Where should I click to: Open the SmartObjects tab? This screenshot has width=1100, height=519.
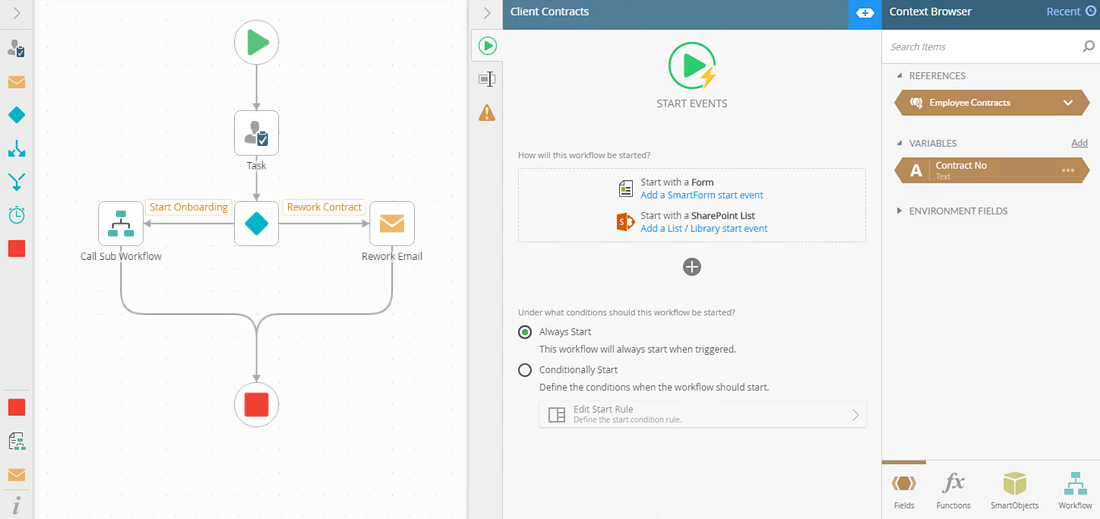coord(1014,490)
